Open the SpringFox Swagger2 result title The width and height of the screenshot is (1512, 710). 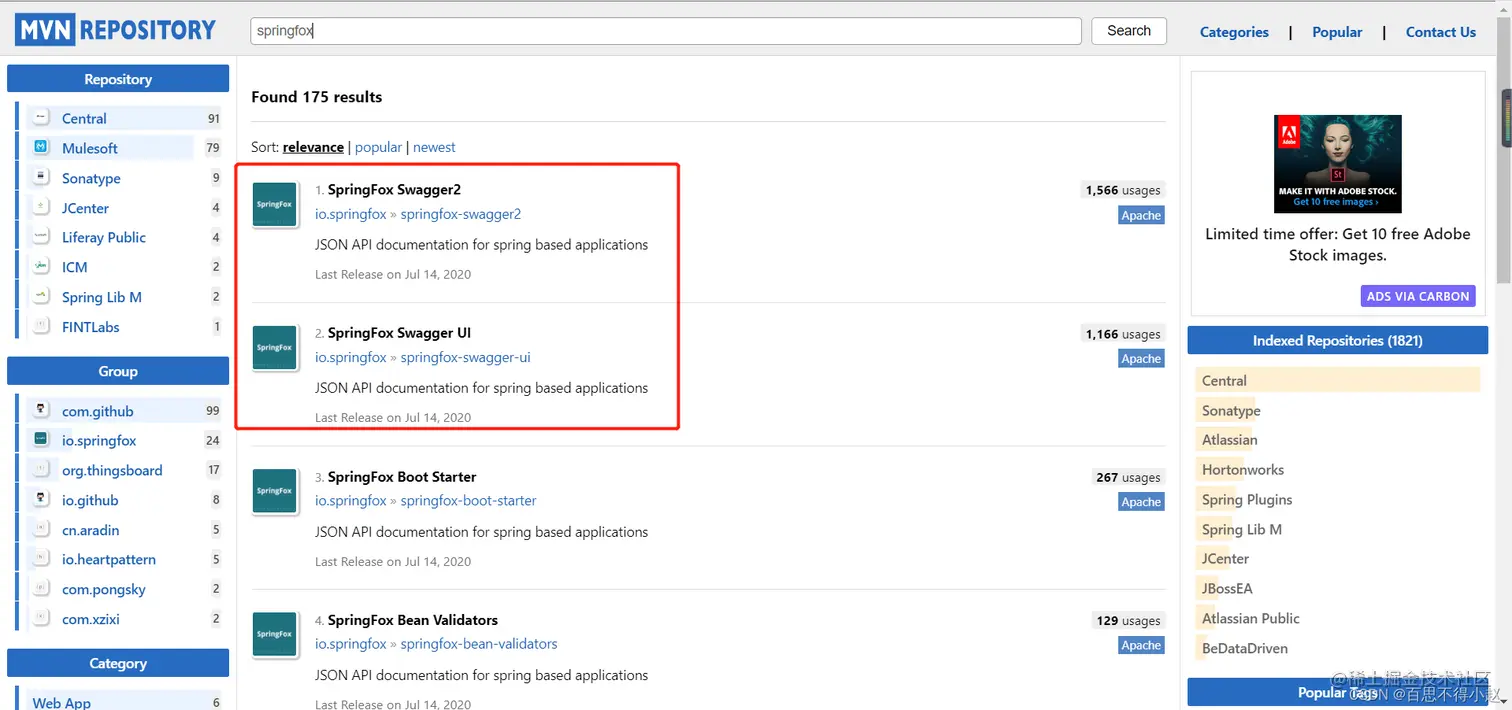click(394, 190)
